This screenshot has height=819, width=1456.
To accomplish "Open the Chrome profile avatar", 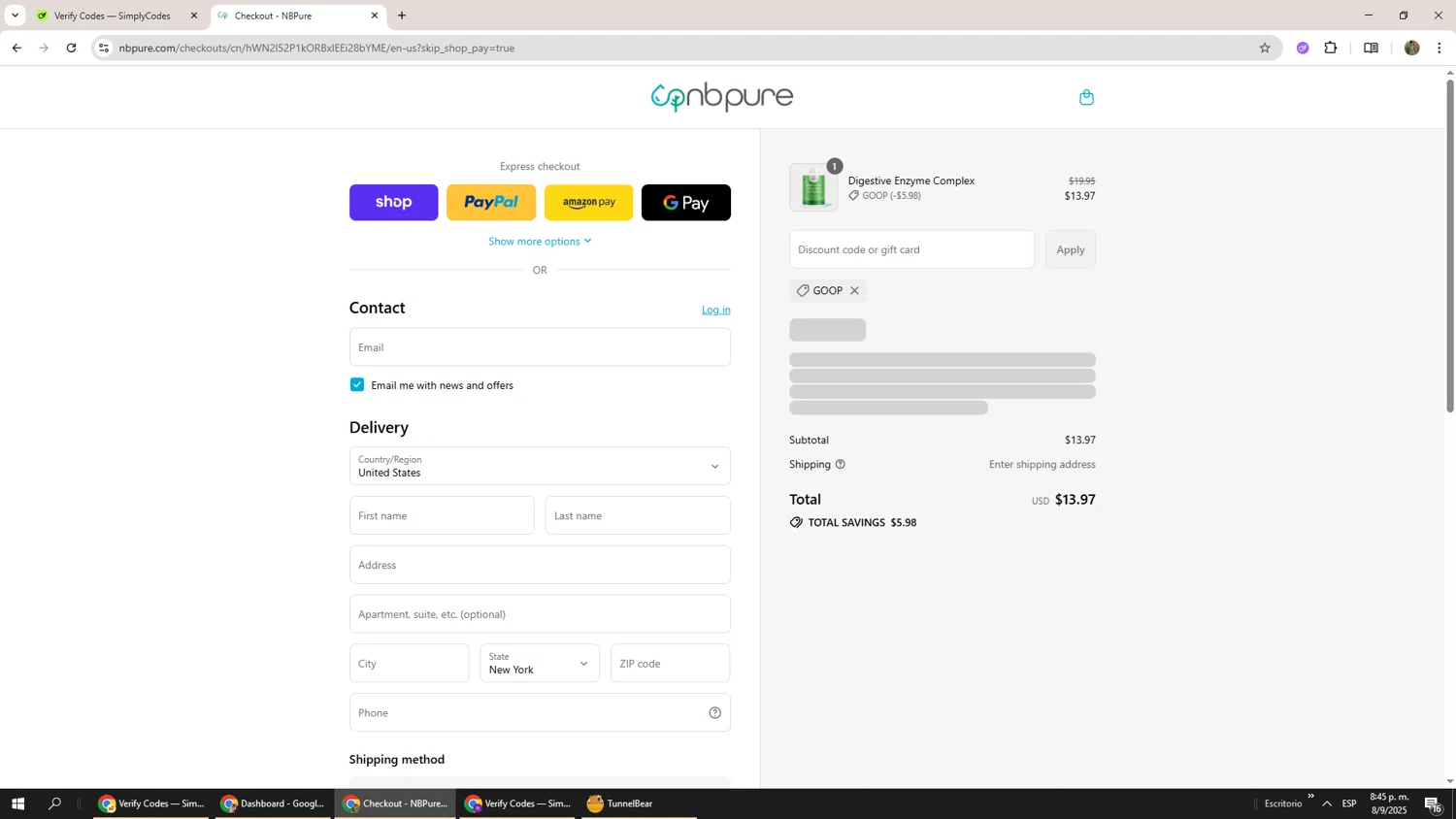I will coord(1411,48).
